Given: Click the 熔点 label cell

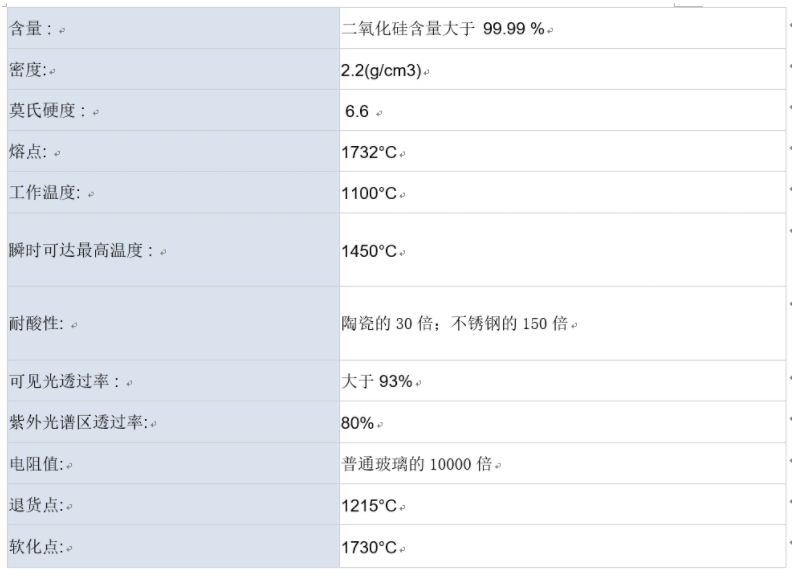Looking at the screenshot, I should 173,151.
